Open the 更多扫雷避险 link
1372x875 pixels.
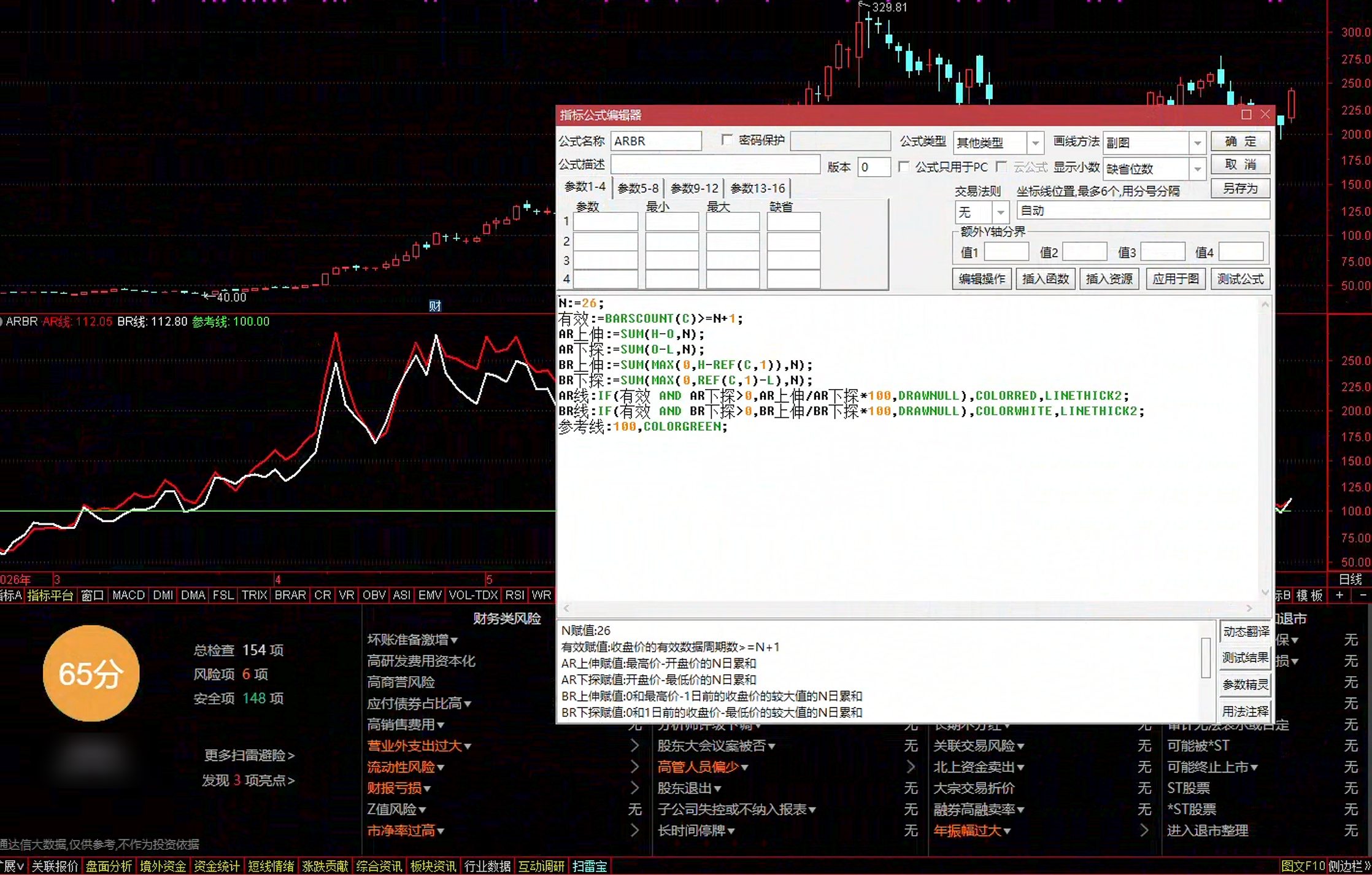(249, 755)
